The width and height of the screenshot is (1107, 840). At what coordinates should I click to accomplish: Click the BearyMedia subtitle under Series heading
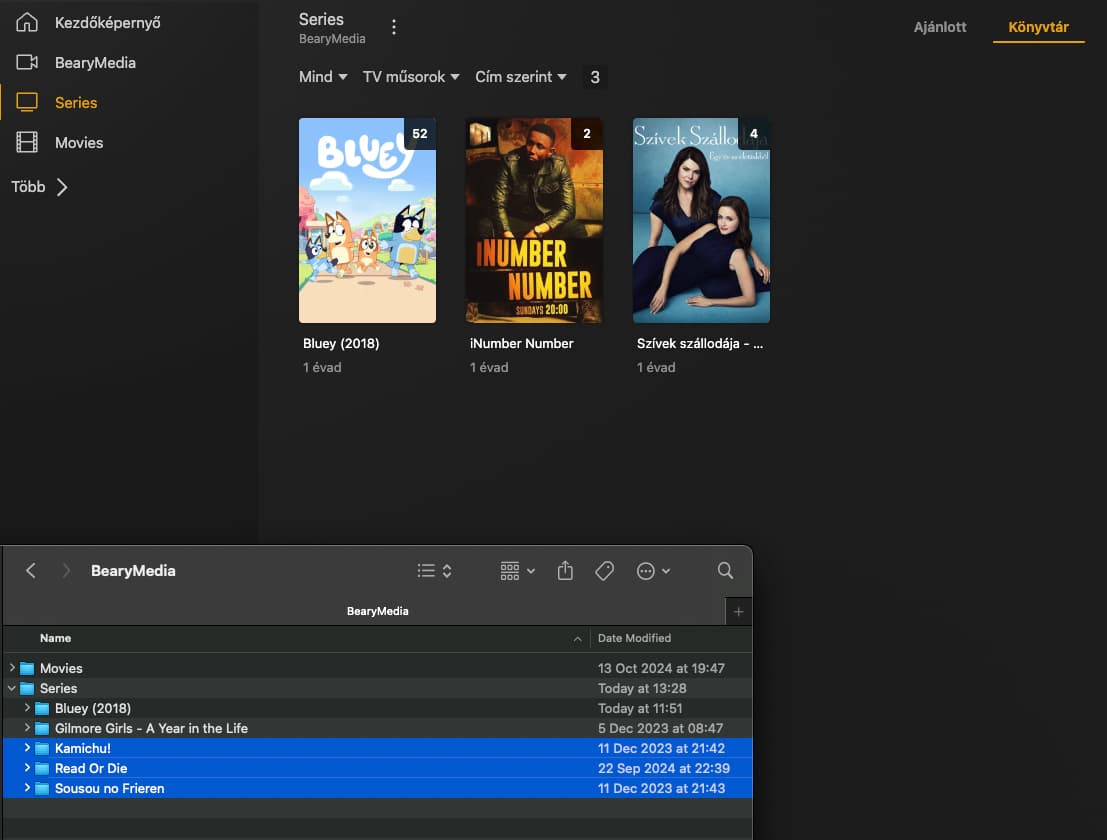(332, 39)
